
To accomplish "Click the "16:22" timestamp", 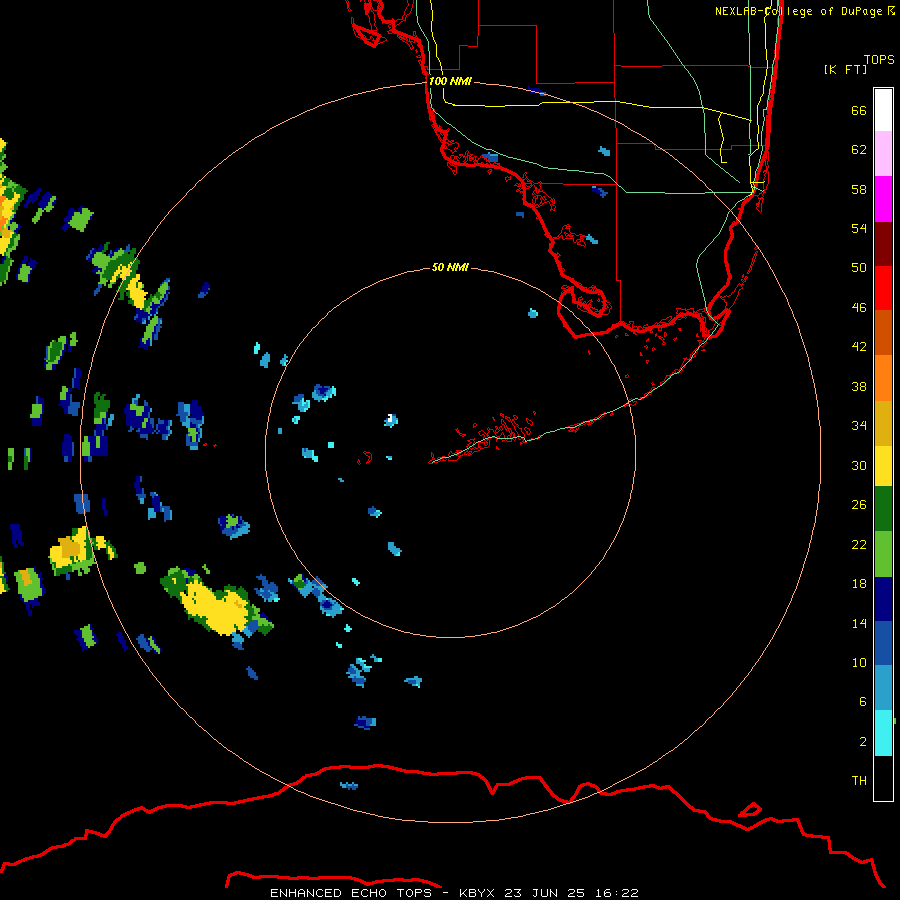I will 616,893.
